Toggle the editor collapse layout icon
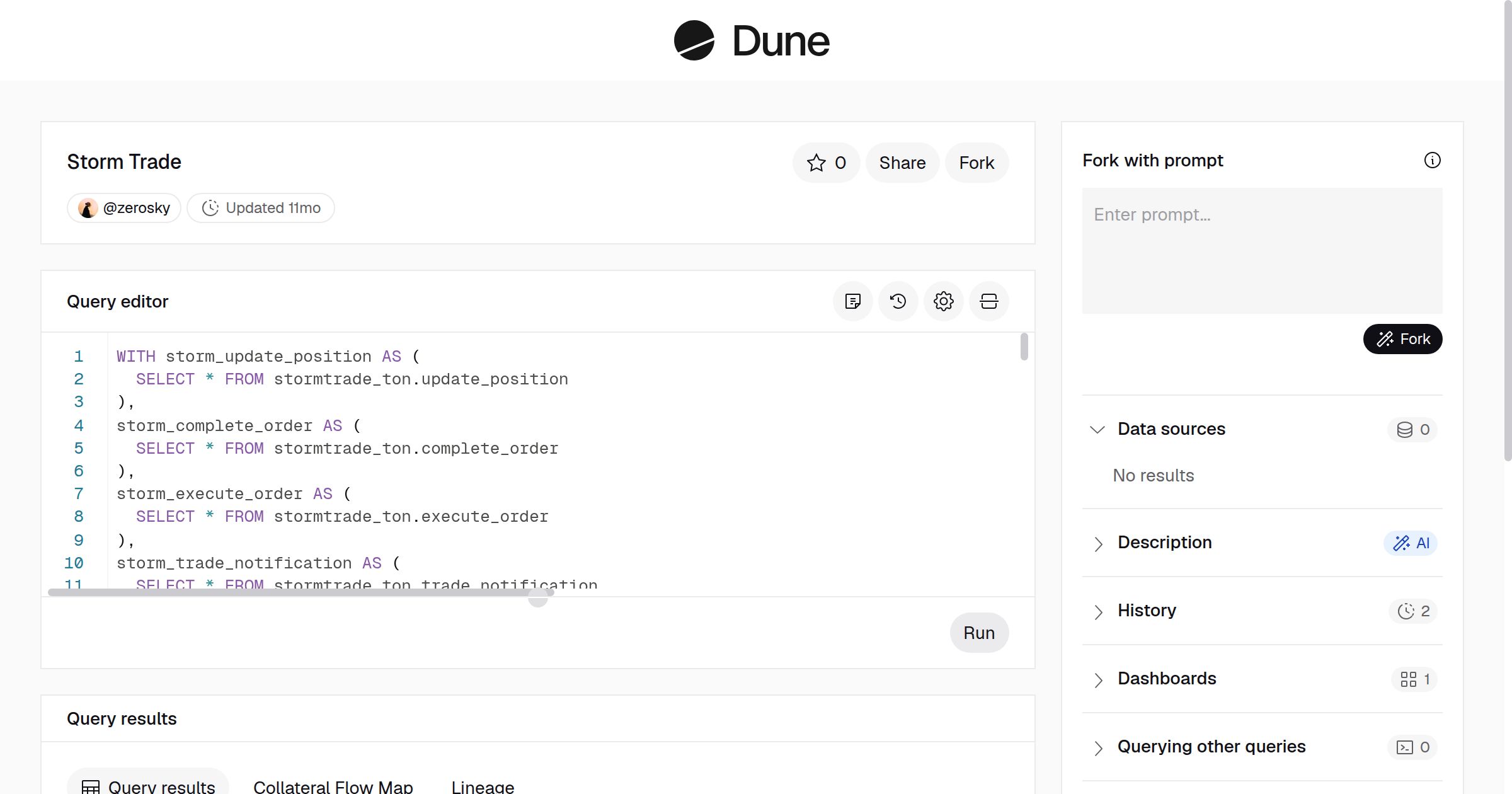The height and width of the screenshot is (794, 1512). click(x=989, y=301)
